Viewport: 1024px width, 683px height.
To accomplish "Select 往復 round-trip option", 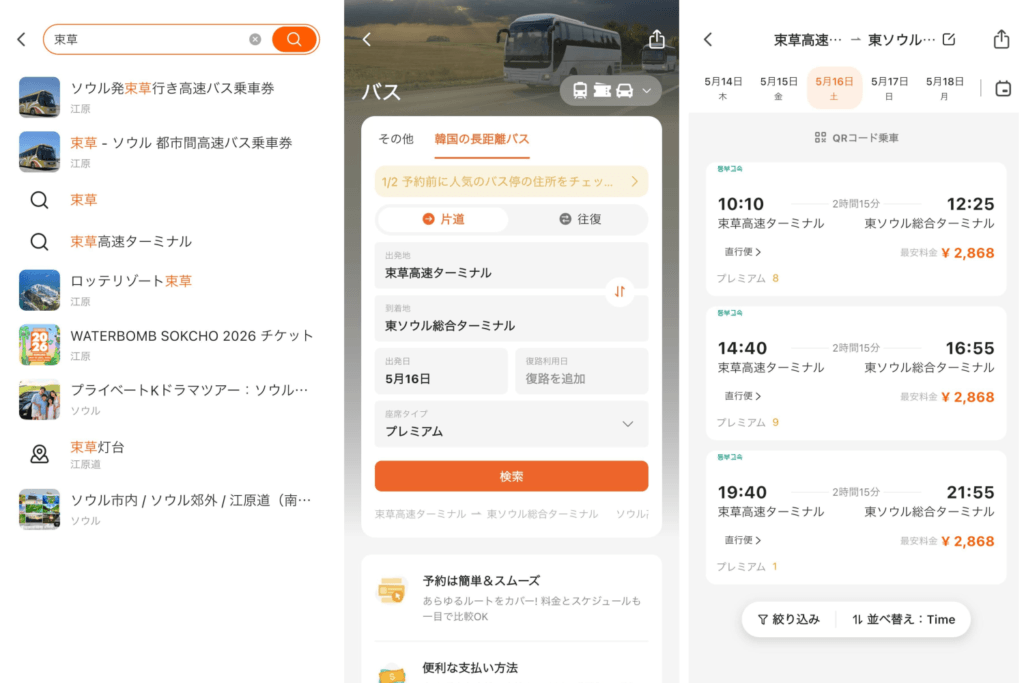I will click(581, 219).
